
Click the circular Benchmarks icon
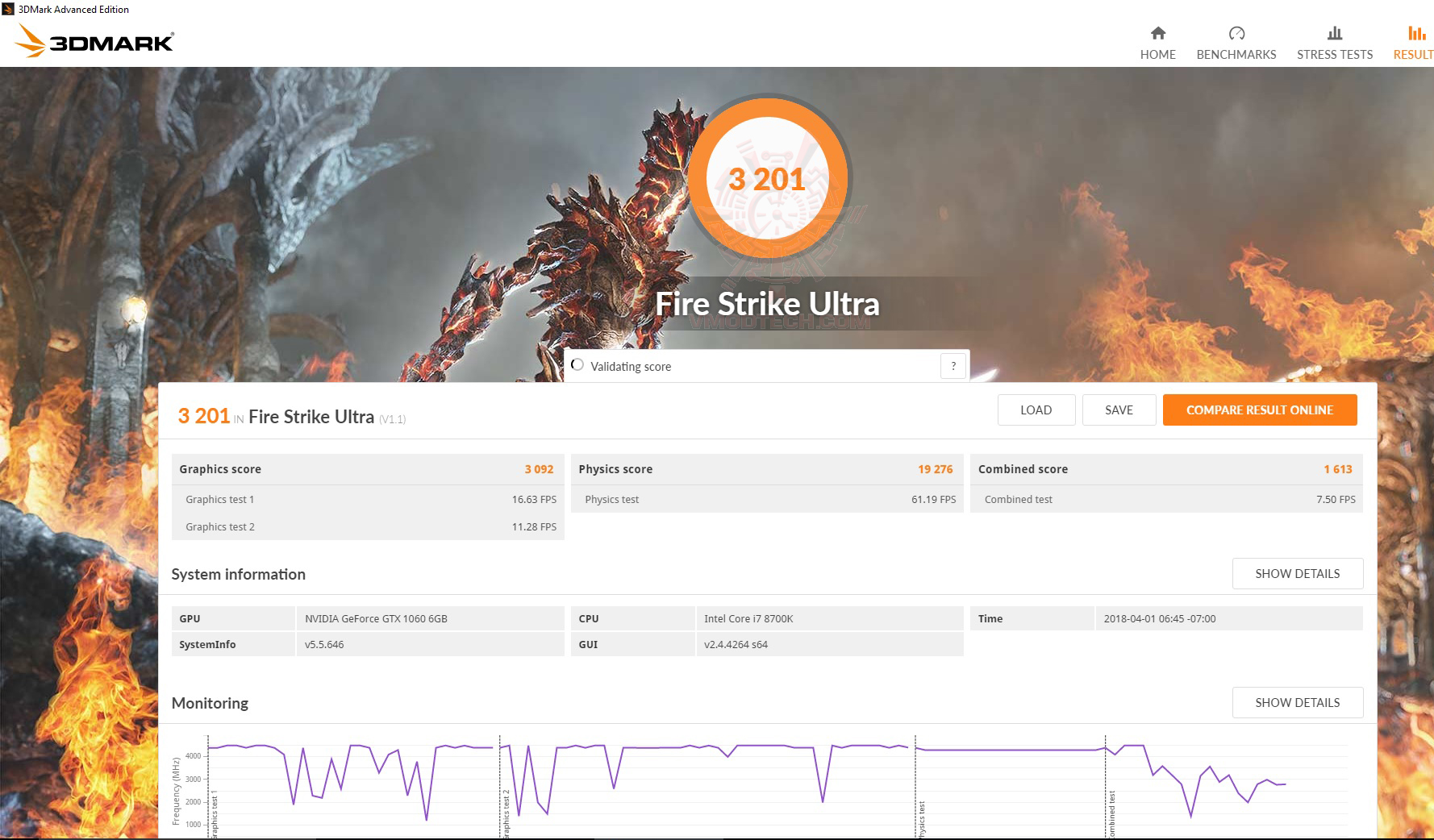[1236, 34]
